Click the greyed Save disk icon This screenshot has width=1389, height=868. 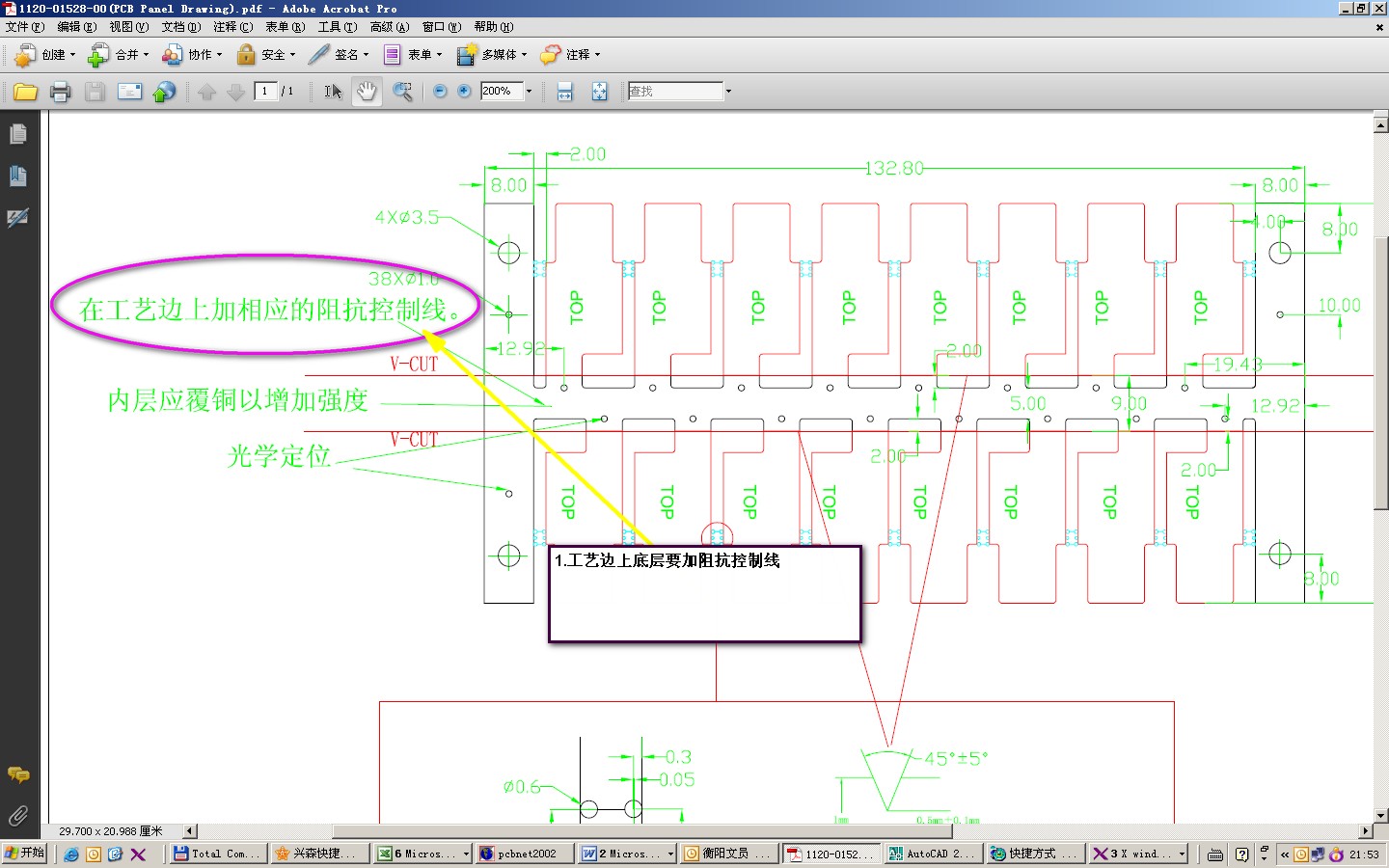pos(95,92)
